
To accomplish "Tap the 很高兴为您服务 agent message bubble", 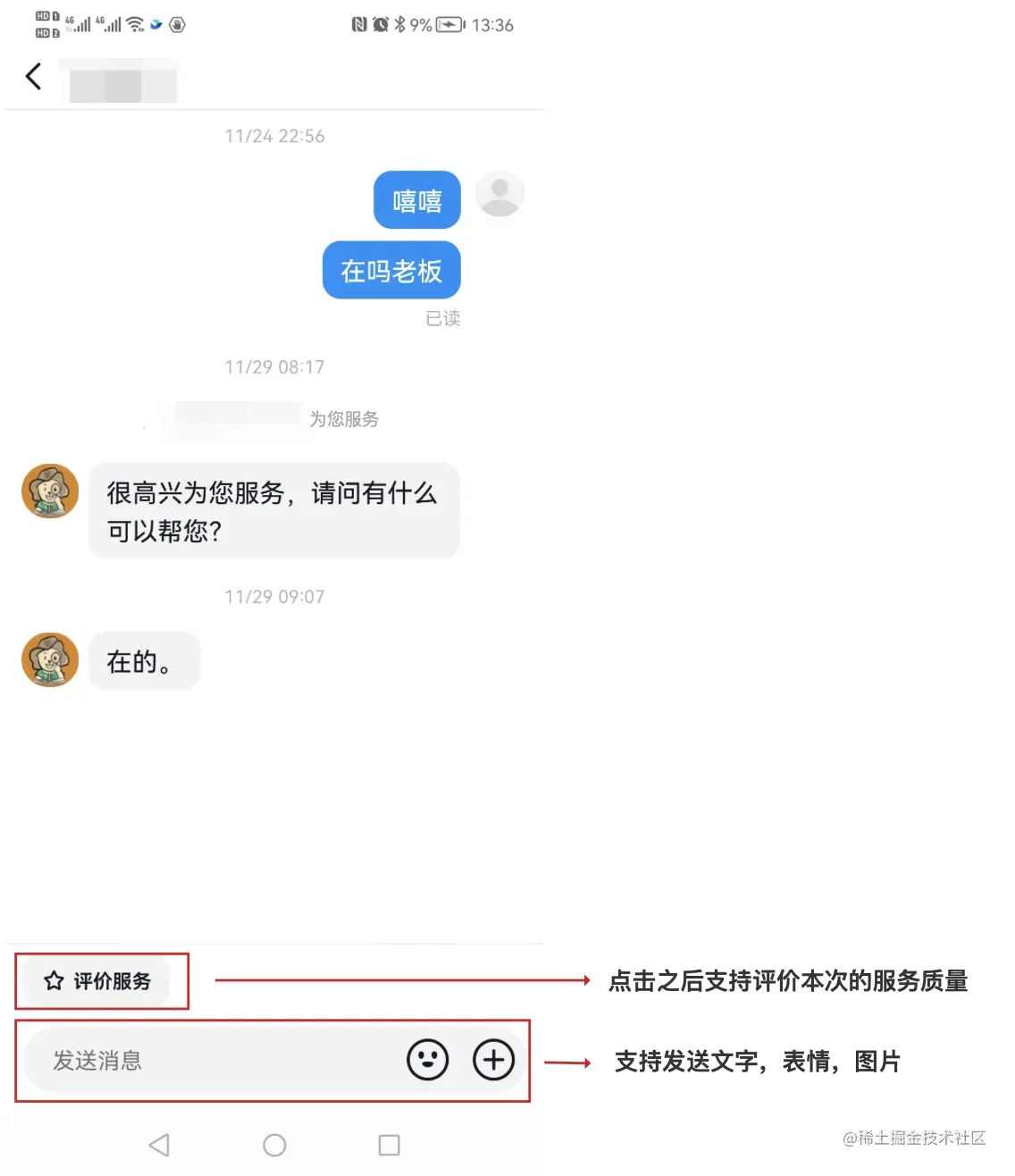I will point(274,511).
